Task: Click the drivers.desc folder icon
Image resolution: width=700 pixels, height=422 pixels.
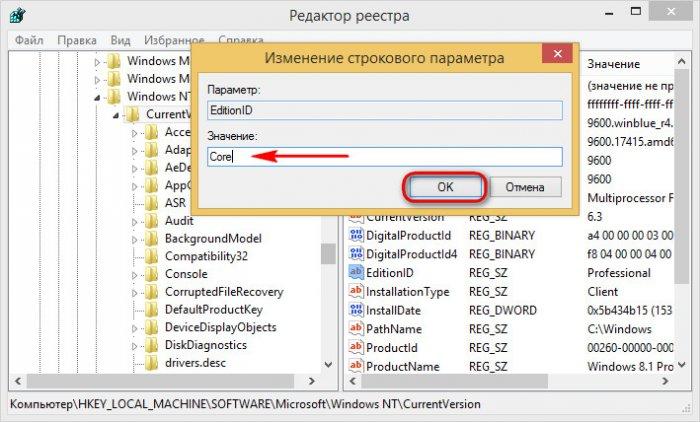Action: (x=152, y=363)
